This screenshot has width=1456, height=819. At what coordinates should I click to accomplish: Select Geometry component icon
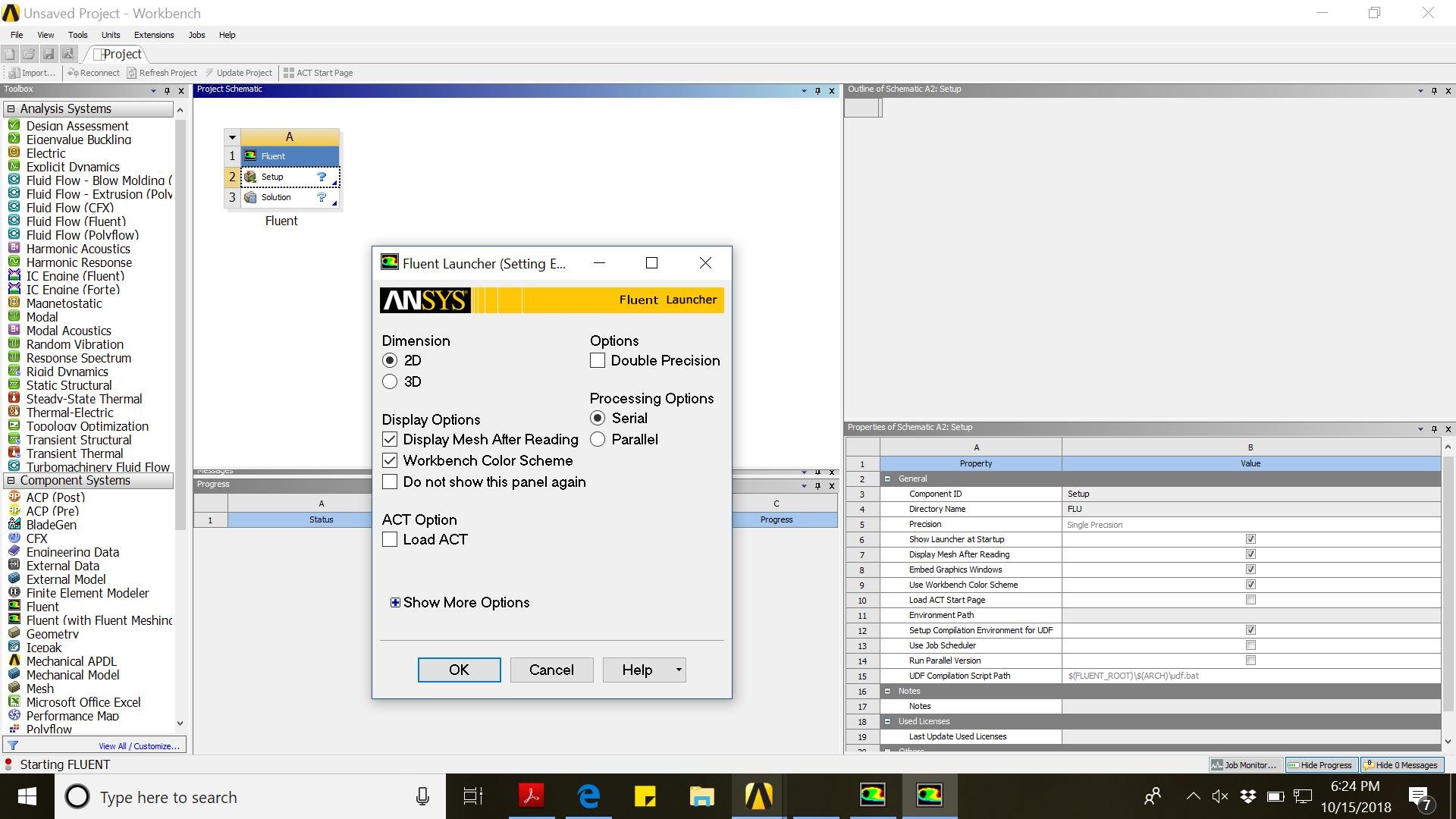point(14,633)
